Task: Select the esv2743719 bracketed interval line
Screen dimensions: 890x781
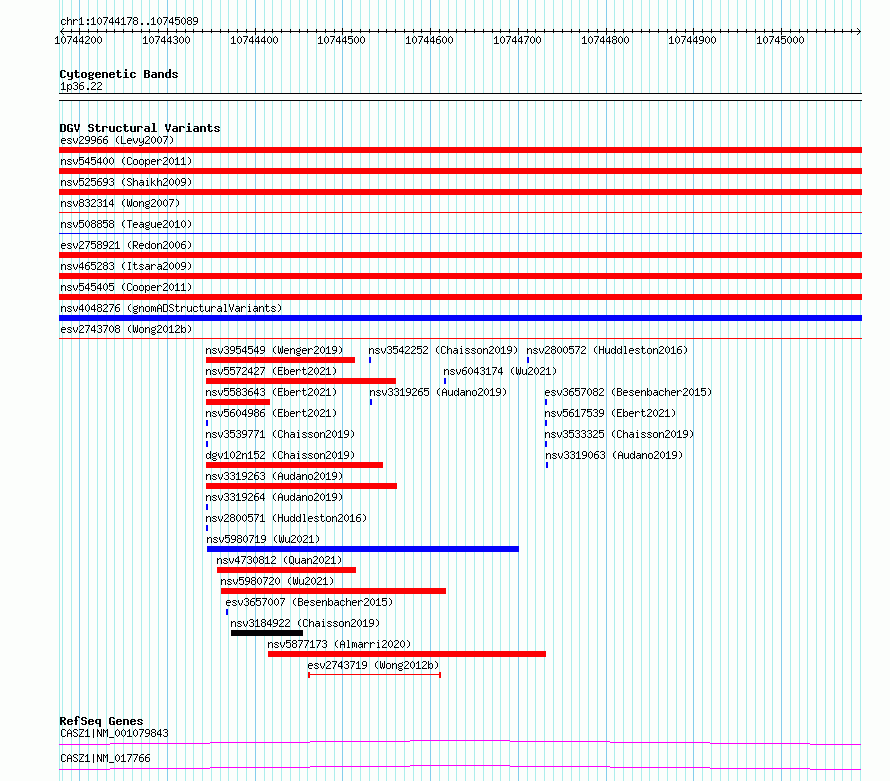Action: 375,675
